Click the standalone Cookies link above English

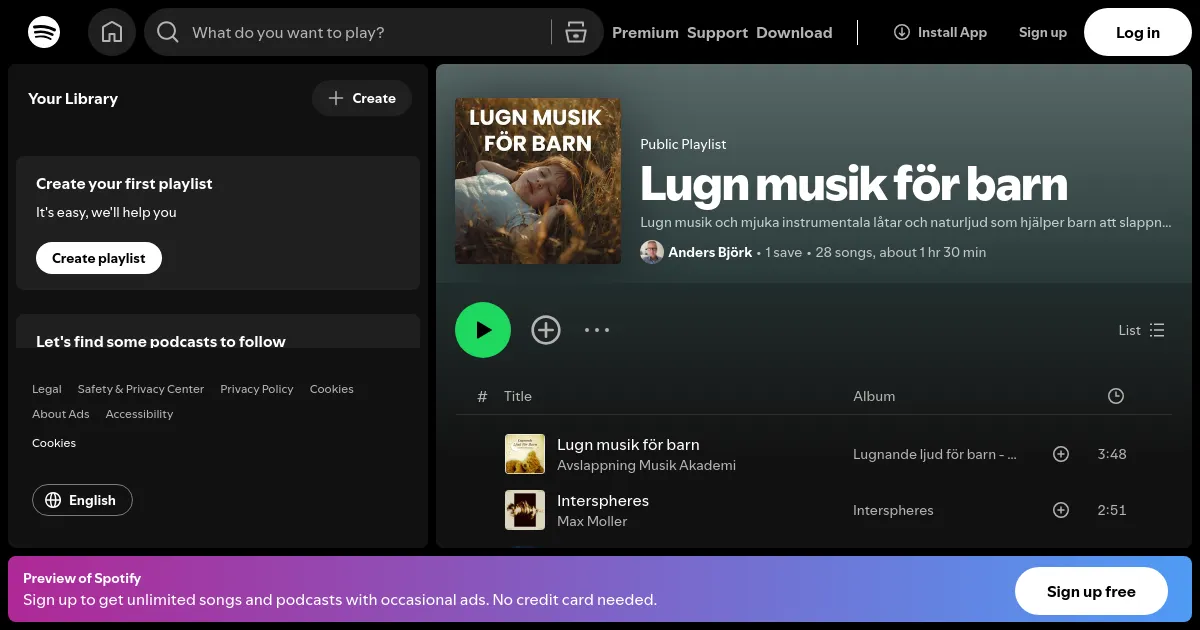54,443
